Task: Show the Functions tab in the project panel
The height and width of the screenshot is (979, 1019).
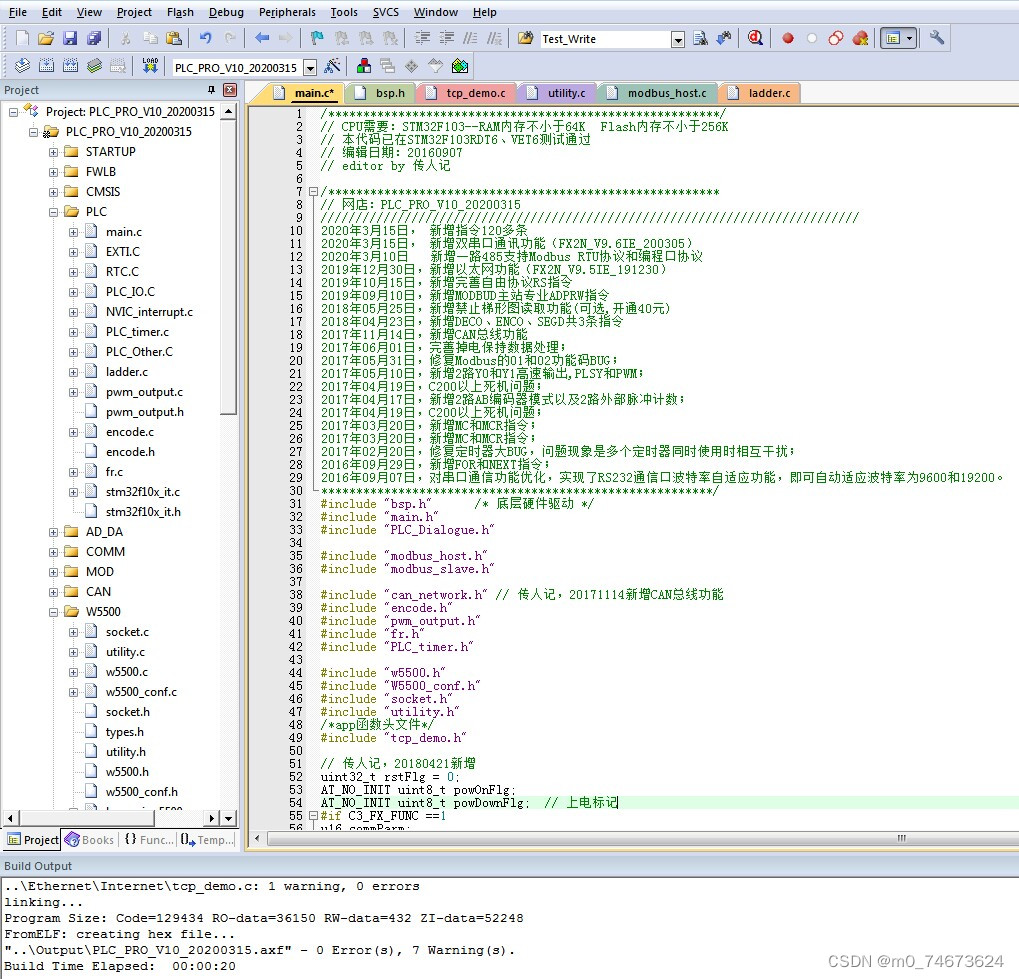Action: [x=149, y=839]
